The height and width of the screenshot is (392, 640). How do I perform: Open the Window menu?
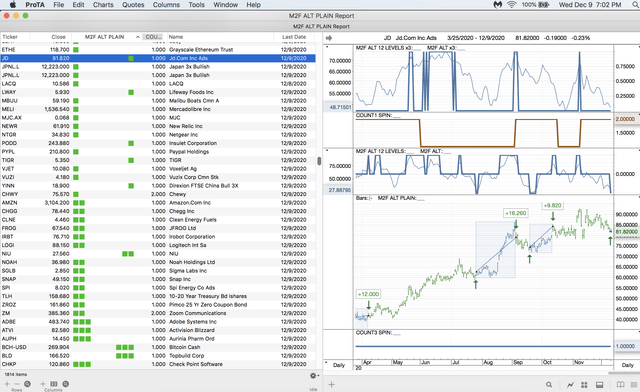[x=226, y=5]
